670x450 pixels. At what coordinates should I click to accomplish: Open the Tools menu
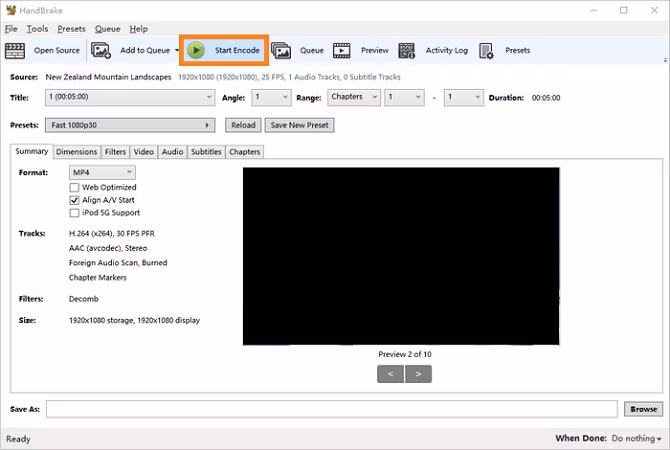pyautogui.click(x=38, y=29)
